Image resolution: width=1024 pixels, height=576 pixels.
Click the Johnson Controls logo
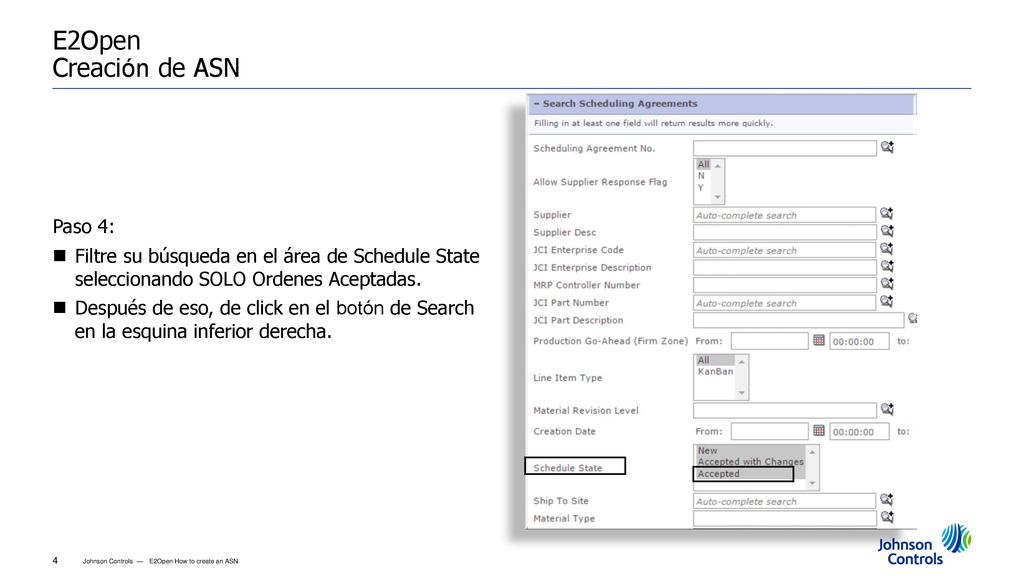click(x=924, y=544)
